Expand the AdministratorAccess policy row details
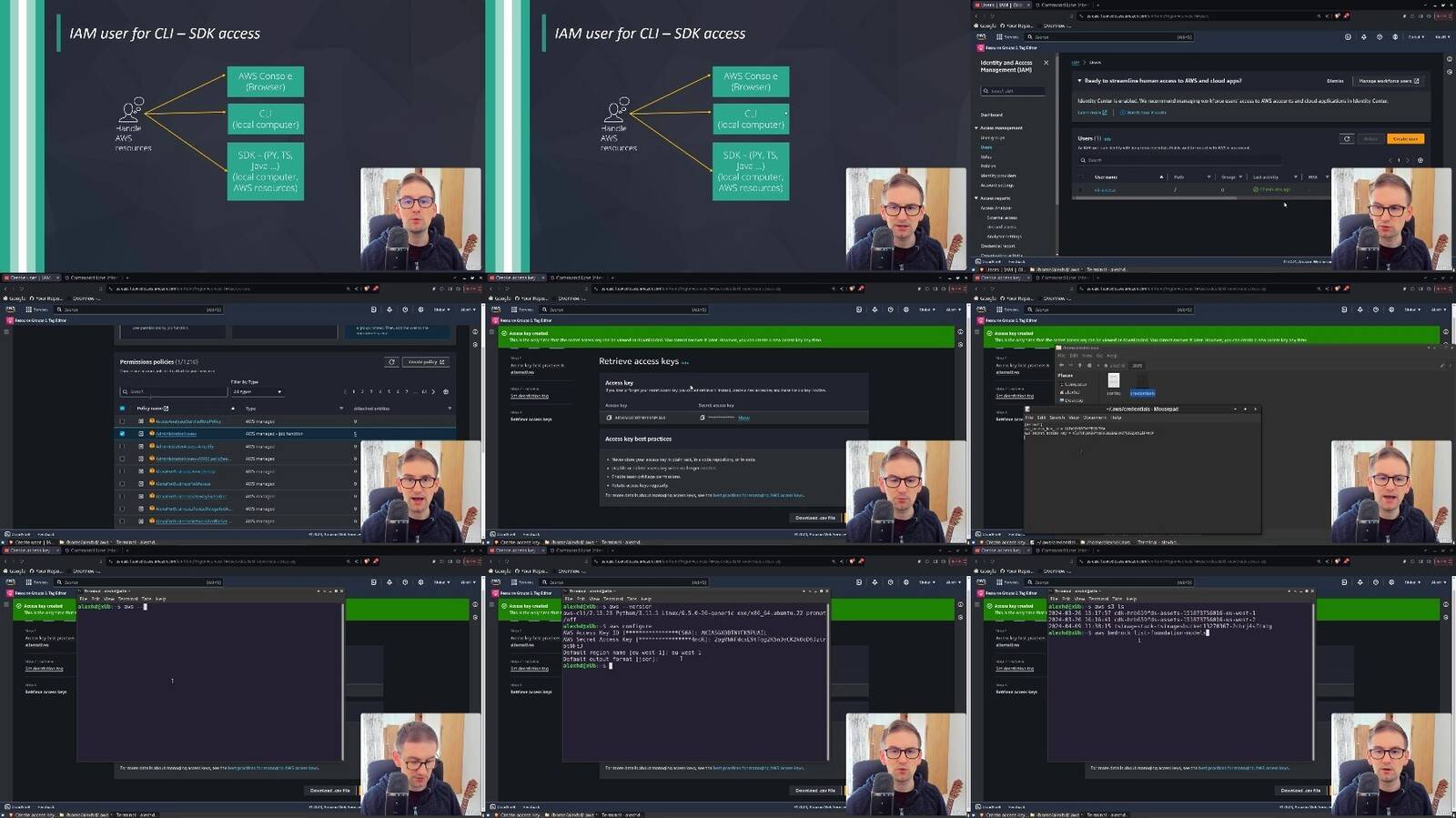Viewport: 1456px width, 818px height. [x=140, y=434]
